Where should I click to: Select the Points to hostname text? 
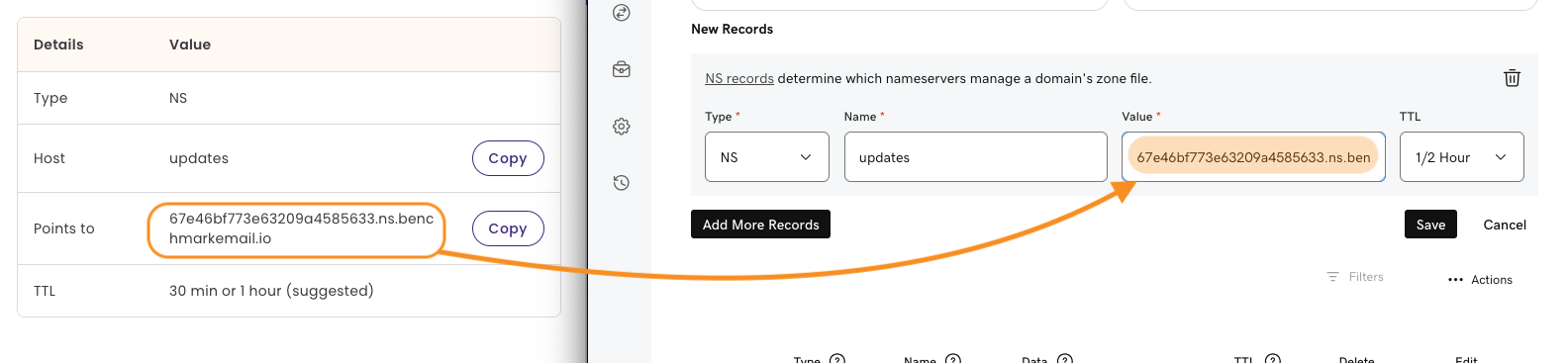click(302, 228)
